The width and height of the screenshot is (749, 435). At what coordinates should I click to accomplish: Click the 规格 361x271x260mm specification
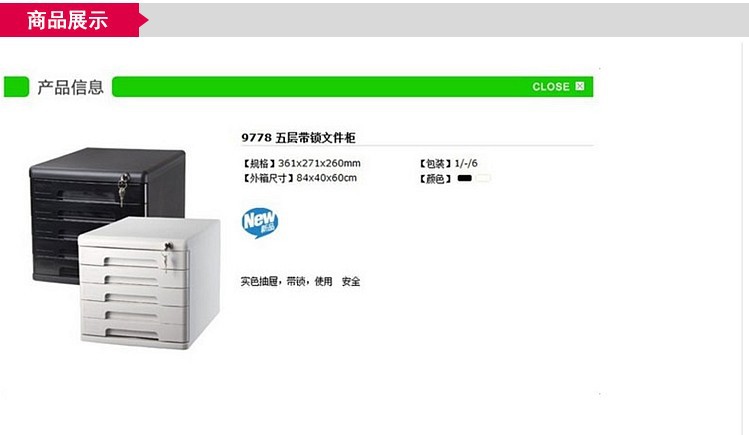tap(301, 163)
